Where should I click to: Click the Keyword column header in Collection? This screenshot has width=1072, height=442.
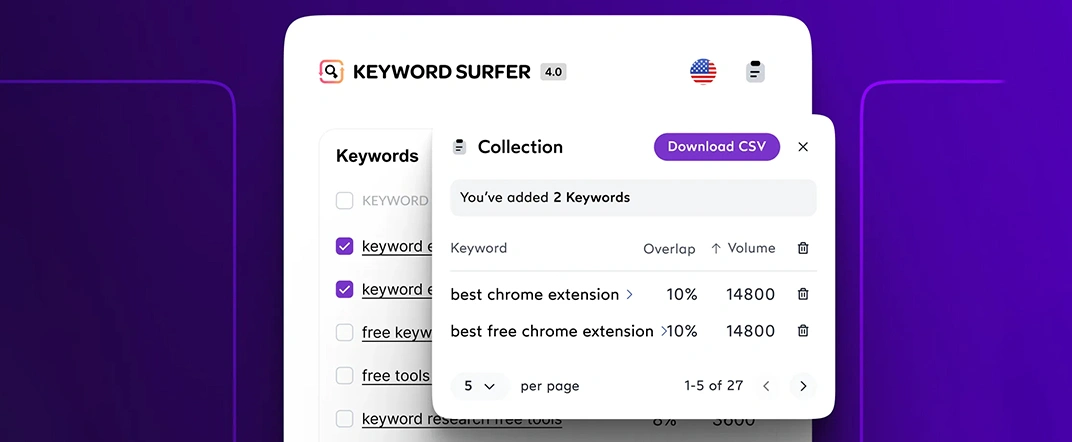click(479, 248)
